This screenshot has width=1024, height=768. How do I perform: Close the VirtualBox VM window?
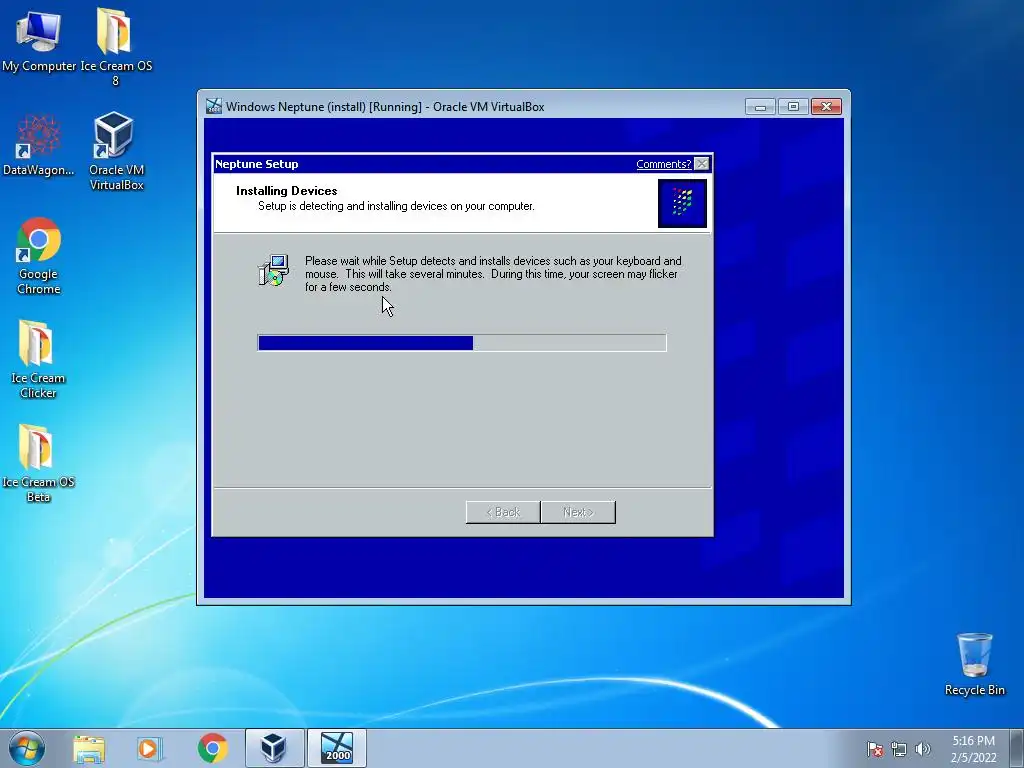826,106
